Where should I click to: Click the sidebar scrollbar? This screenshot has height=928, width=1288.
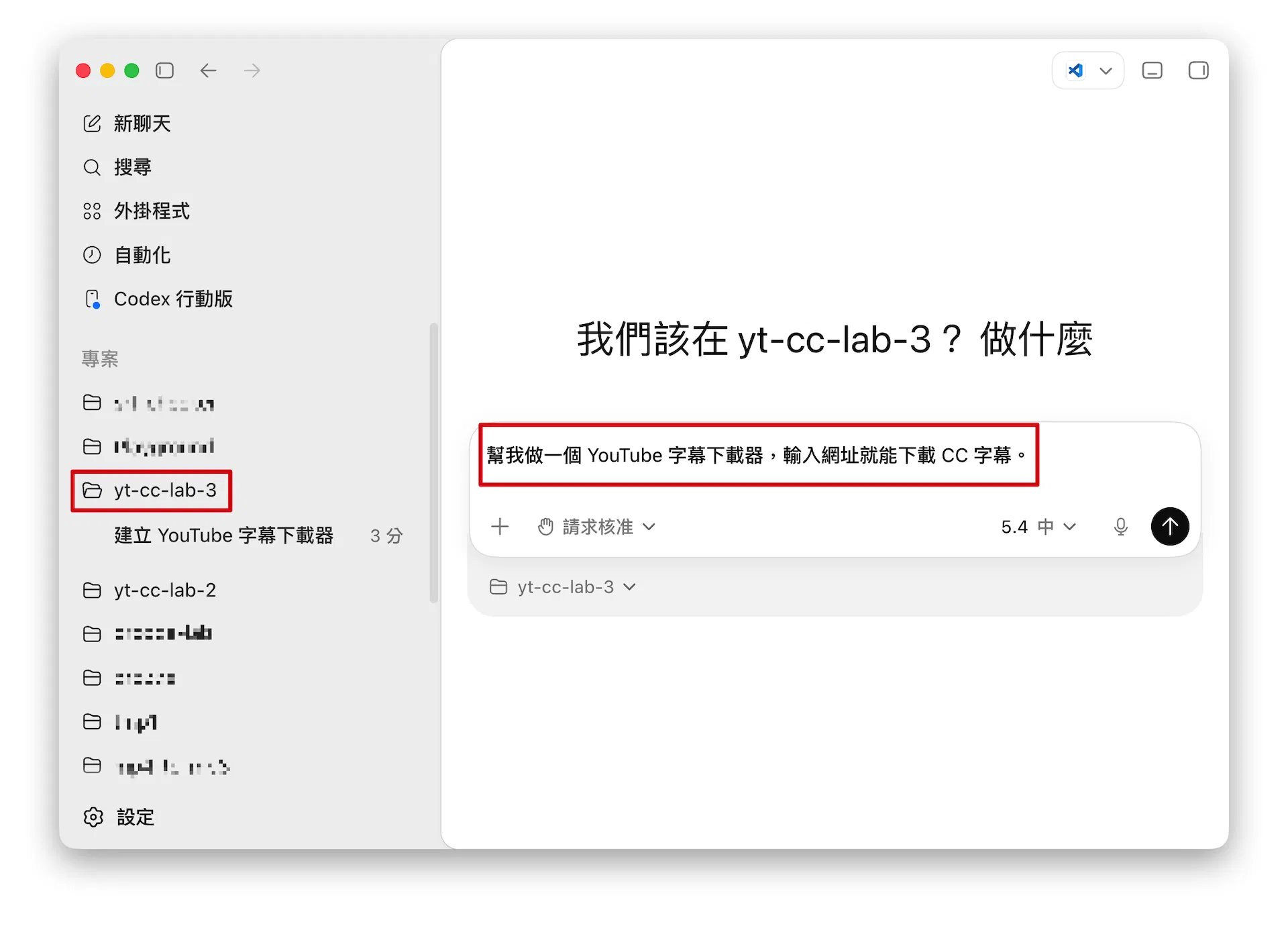click(433, 463)
